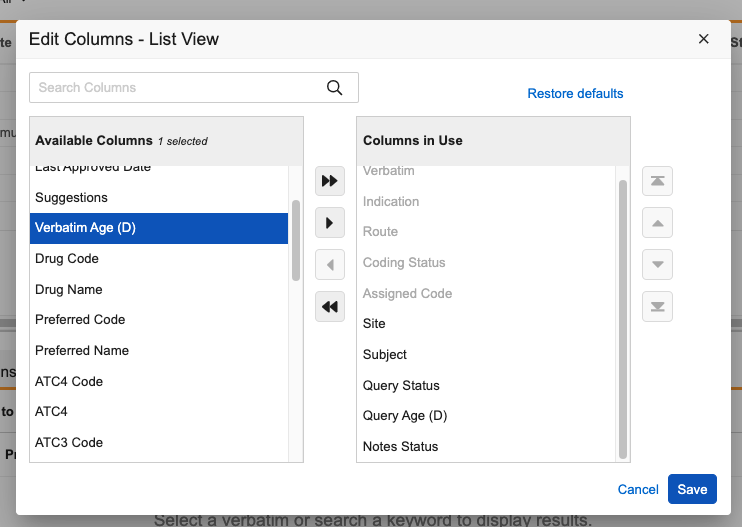
Task: Click the remove all columns double-arrow button
Action: (329, 307)
